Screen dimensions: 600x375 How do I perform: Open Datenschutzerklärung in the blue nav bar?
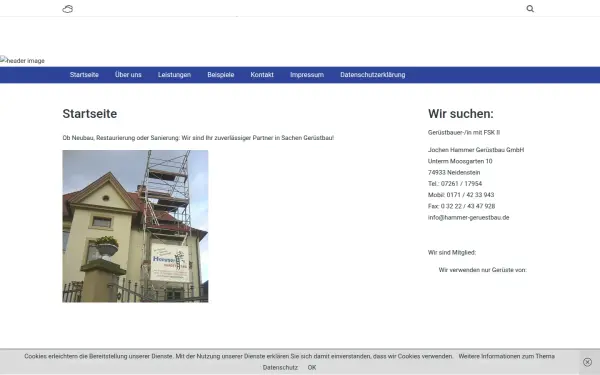point(373,75)
